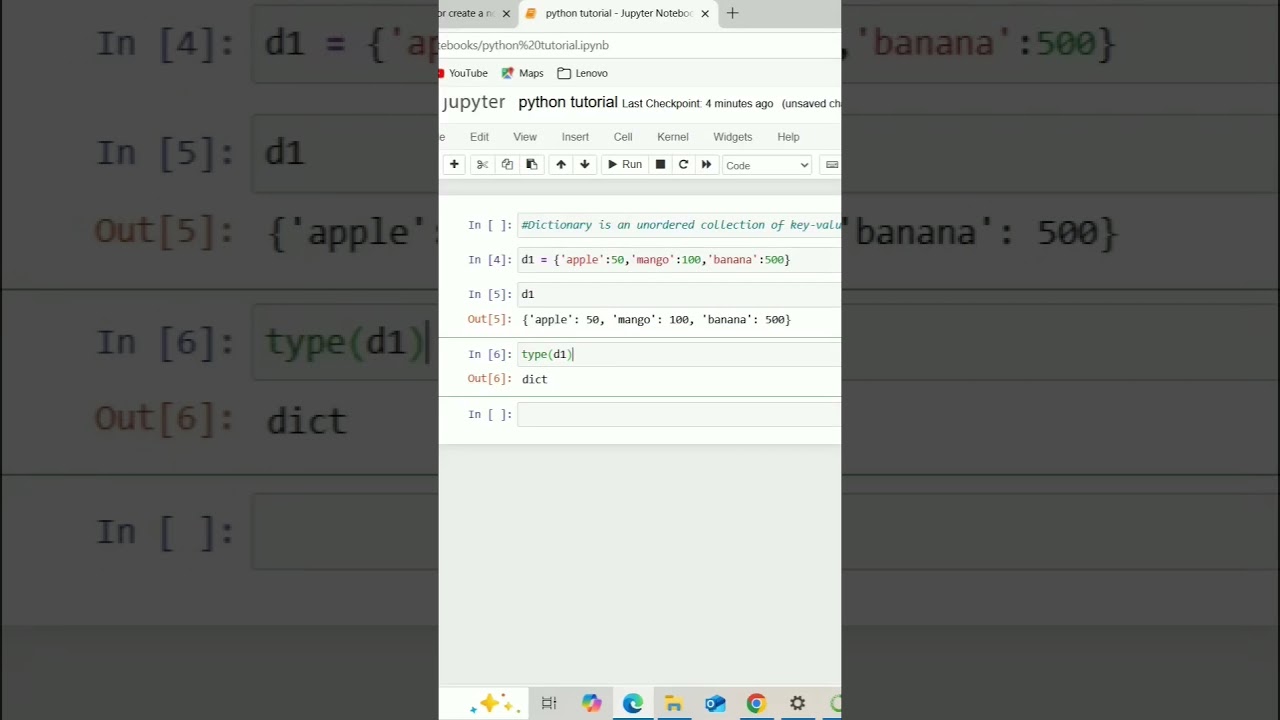Open a new browser tab

[x=732, y=14]
